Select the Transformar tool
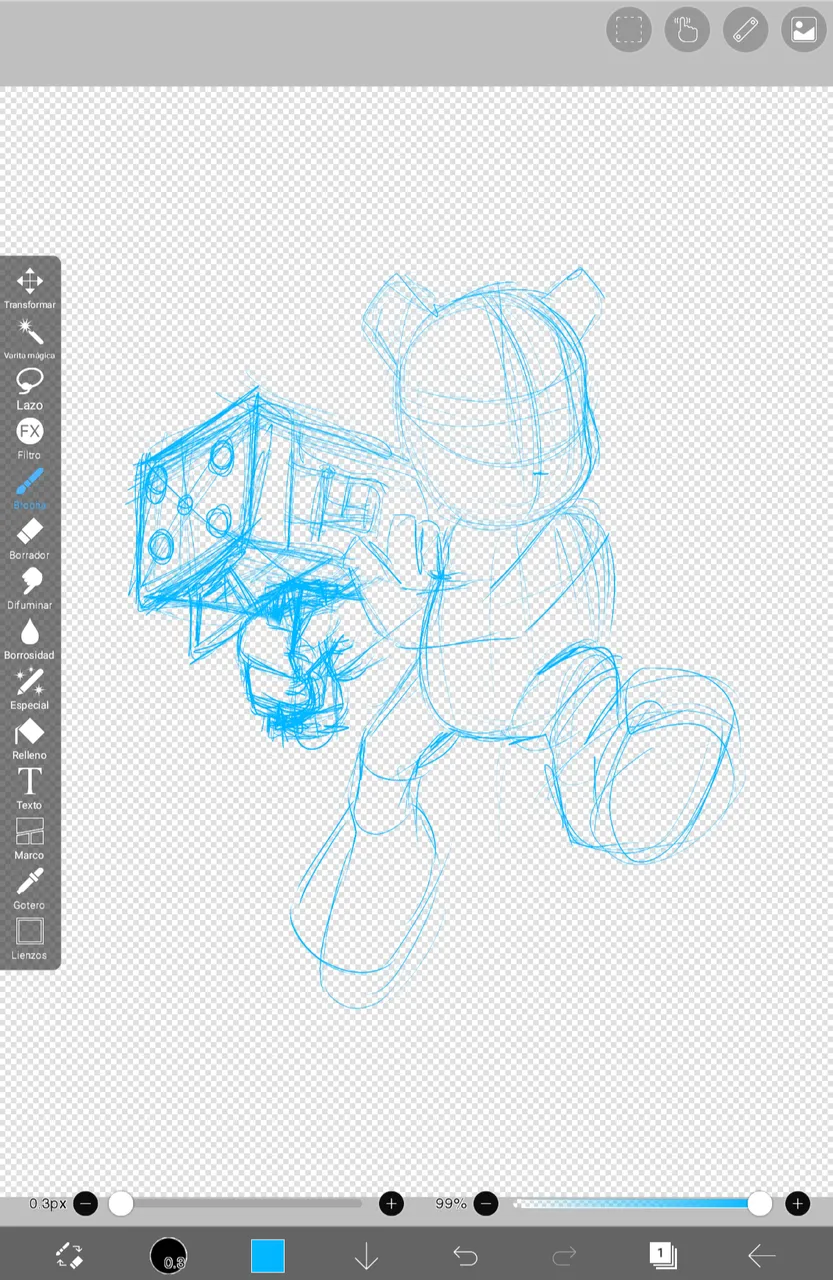The height and width of the screenshot is (1280, 833). tap(30, 288)
